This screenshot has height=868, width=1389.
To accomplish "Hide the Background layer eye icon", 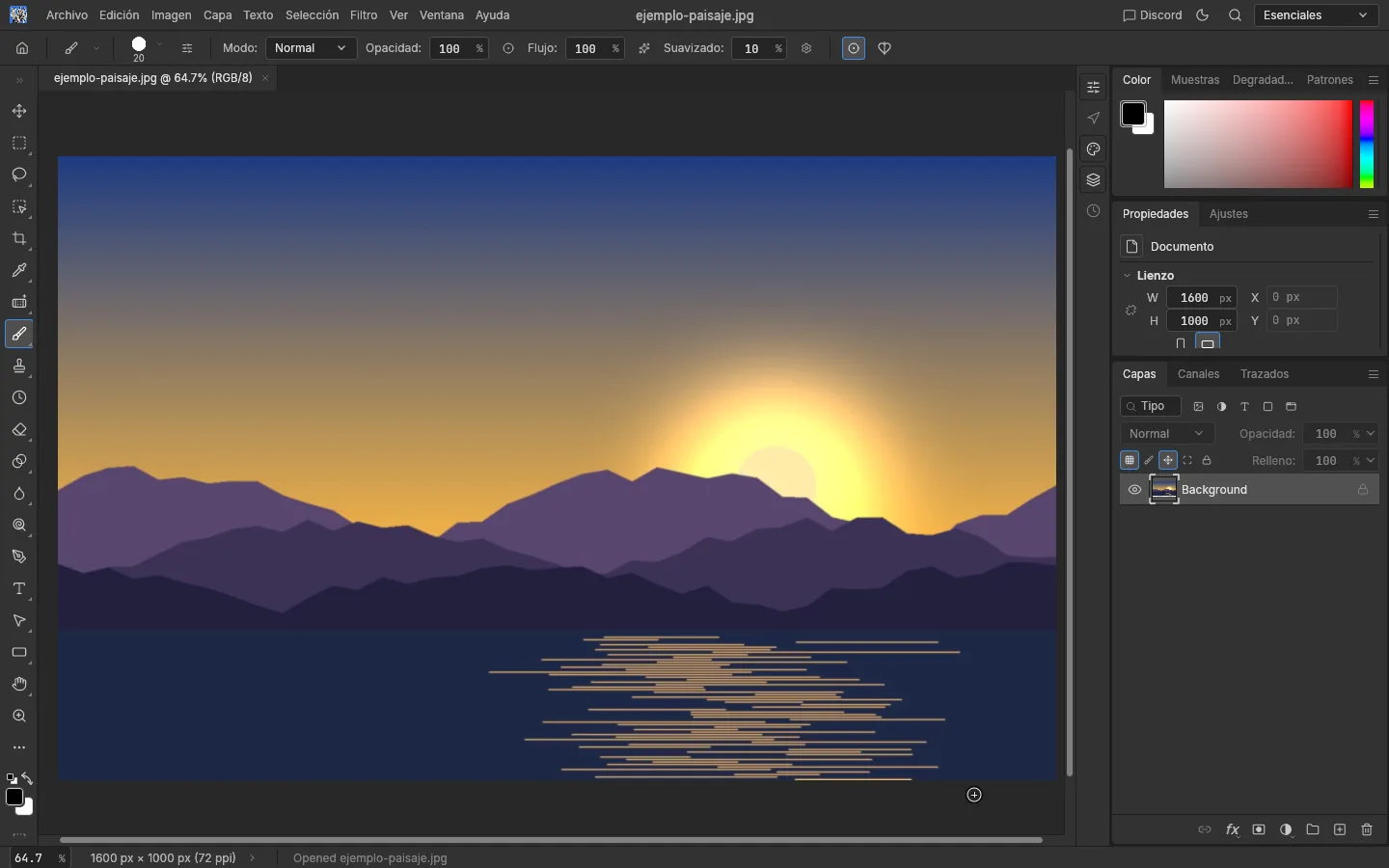I will [1134, 490].
